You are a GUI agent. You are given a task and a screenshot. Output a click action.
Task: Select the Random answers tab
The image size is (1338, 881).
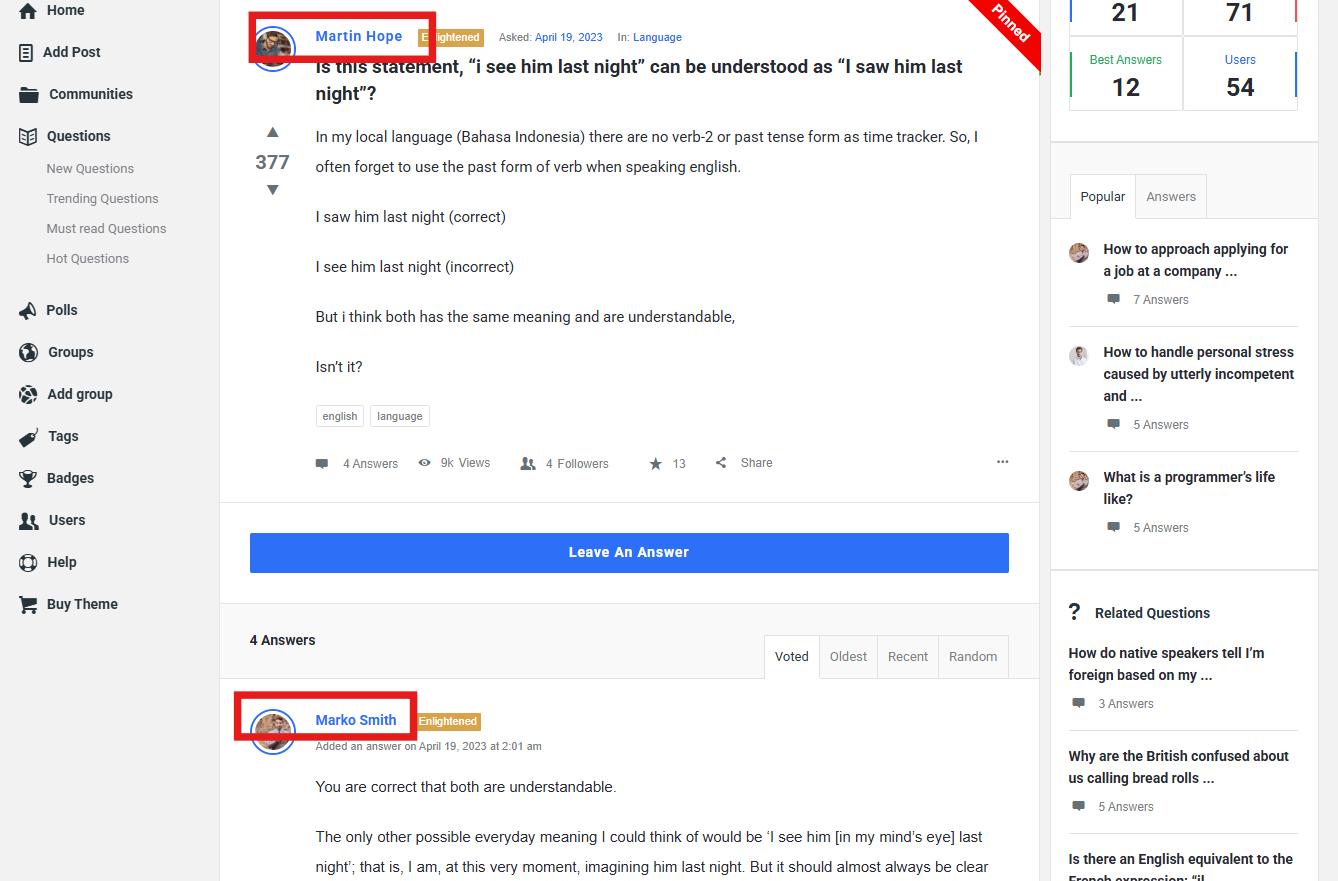click(x=973, y=657)
